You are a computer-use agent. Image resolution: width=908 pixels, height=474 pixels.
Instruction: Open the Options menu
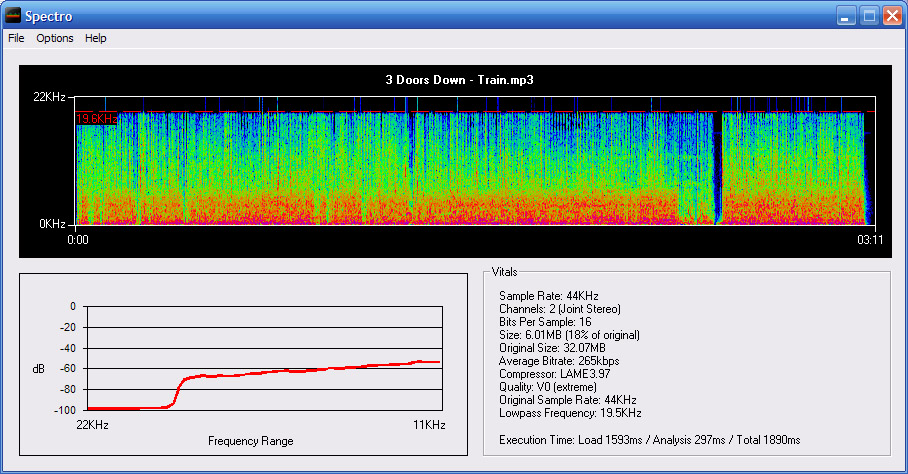tap(55, 38)
